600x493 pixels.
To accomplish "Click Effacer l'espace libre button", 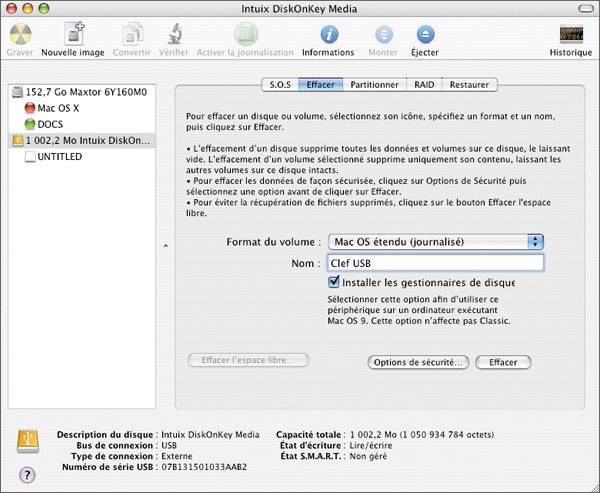I will (x=248, y=360).
